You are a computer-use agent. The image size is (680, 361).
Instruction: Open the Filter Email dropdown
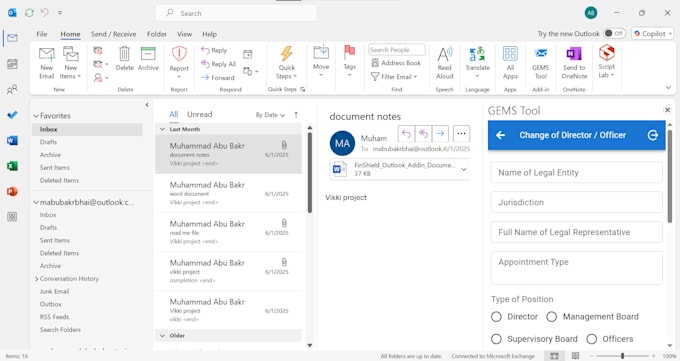click(394, 77)
